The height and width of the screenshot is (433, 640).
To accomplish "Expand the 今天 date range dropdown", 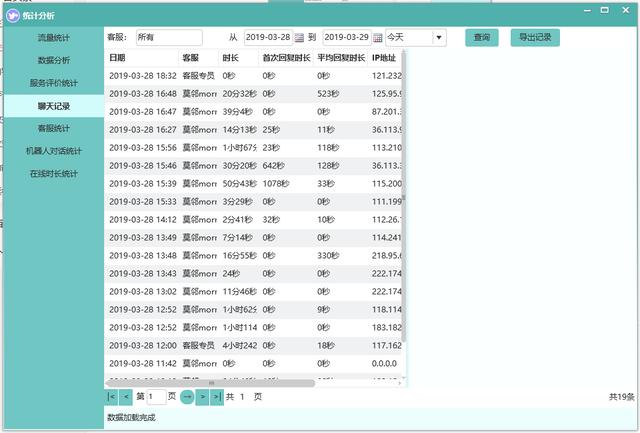I will [x=439, y=38].
